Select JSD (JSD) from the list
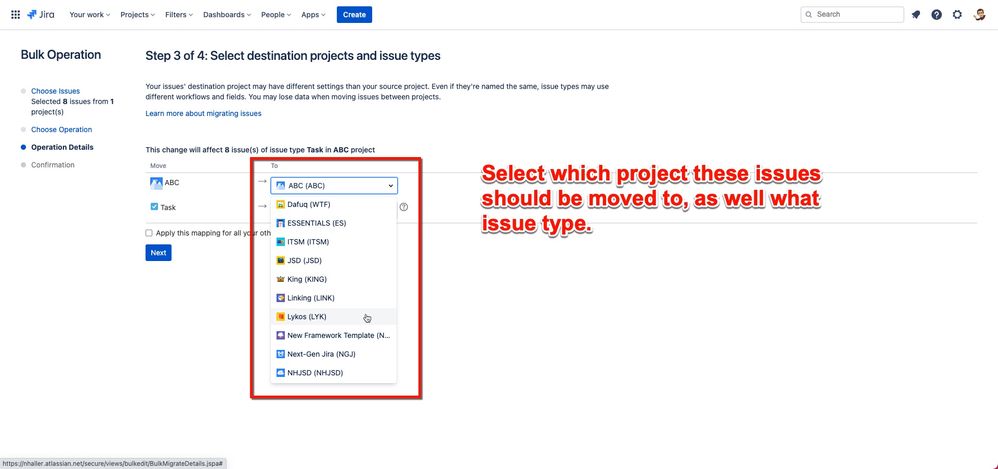The width and height of the screenshot is (998, 469). coord(334,260)
